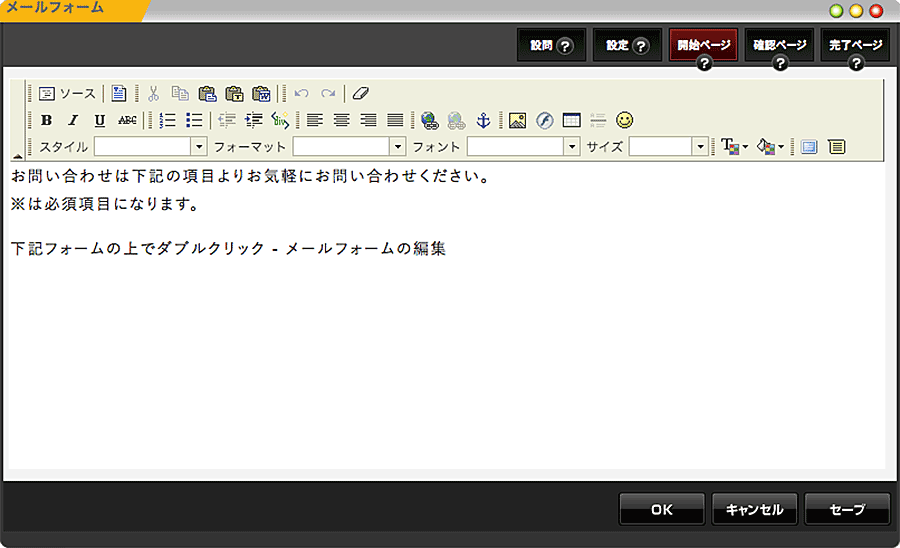
Task: Collapse the editor toolbar
Action: click(17, 156)
